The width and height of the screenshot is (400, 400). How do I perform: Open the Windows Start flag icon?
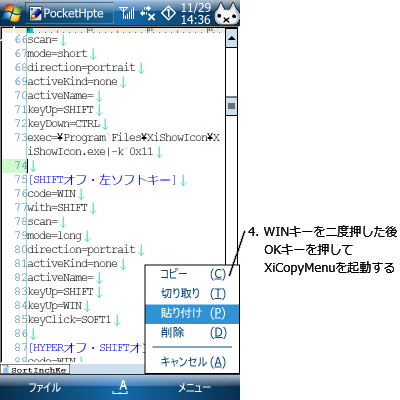pos(12,13)
